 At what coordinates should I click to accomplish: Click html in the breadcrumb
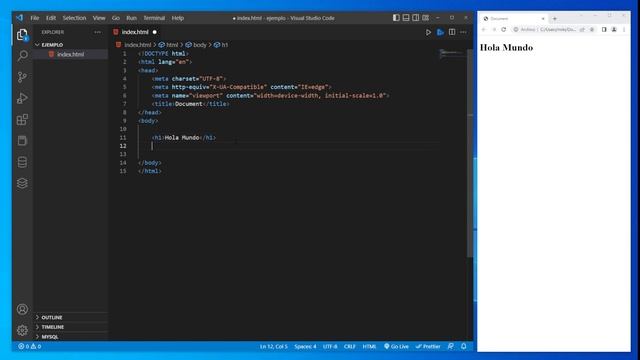(172, 45)
